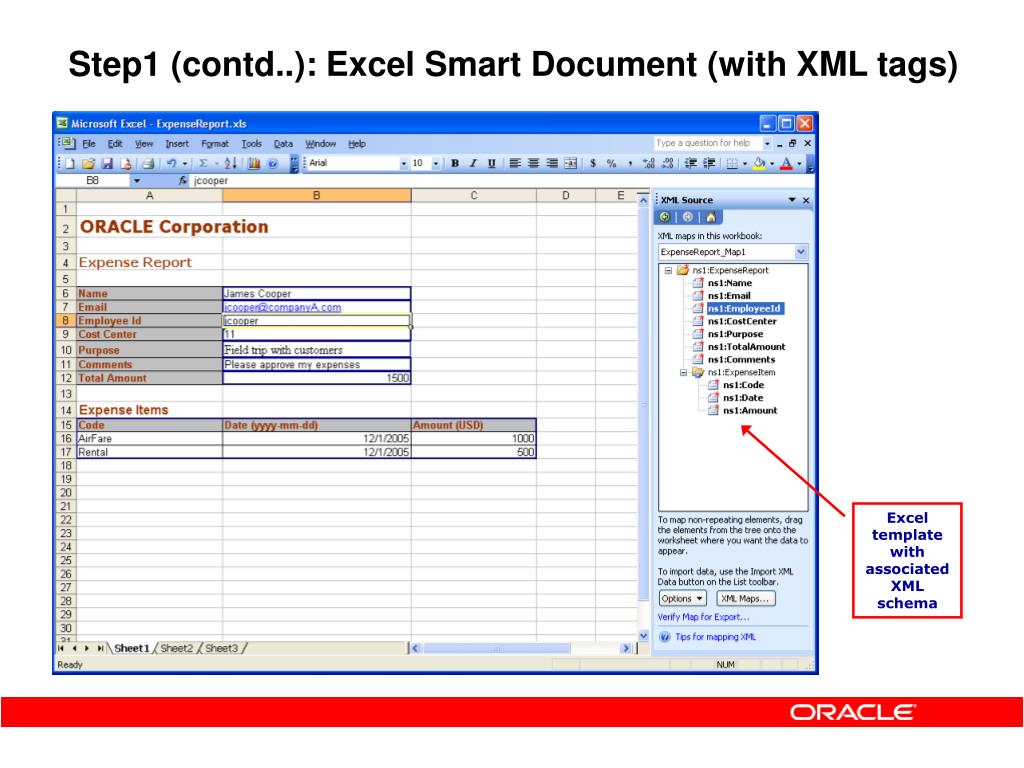Center cell text horizontally
The height and width of the screenshot is (768, 1024).
(534, 163)
